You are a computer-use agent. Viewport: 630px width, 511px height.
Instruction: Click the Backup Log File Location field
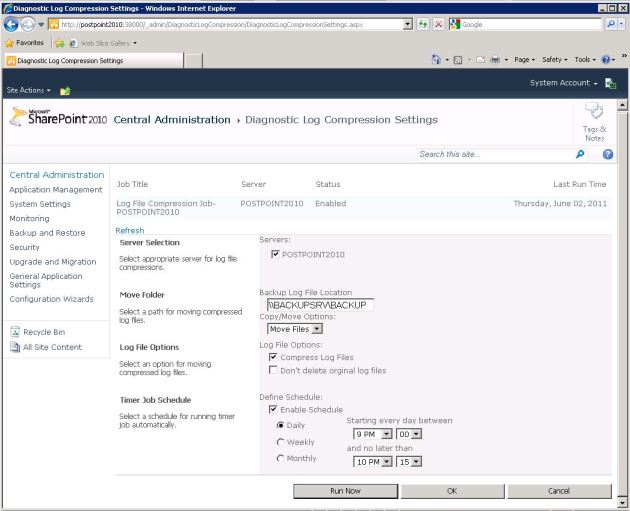[x=319, y=304]
